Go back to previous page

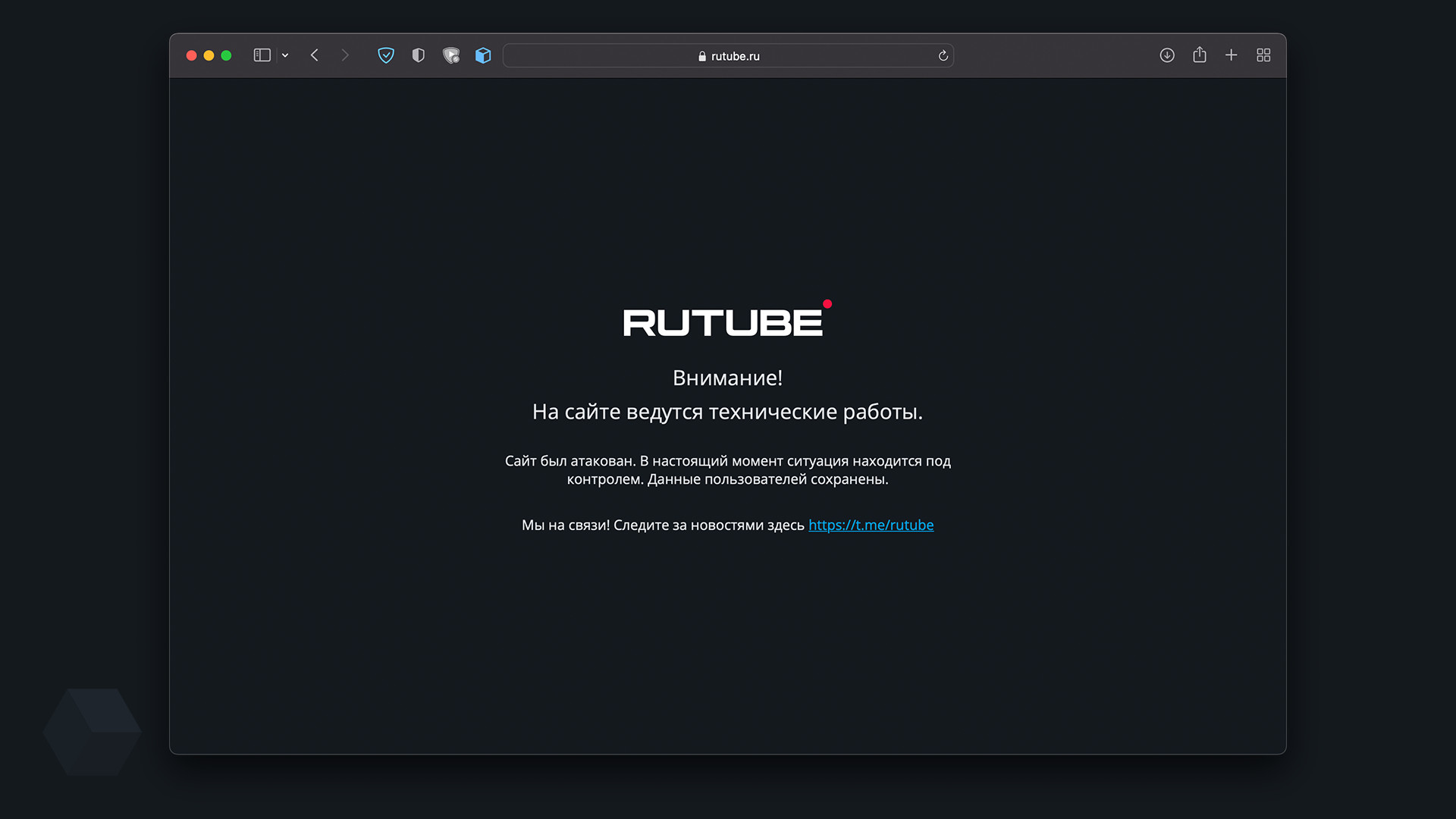pos(315,55)
